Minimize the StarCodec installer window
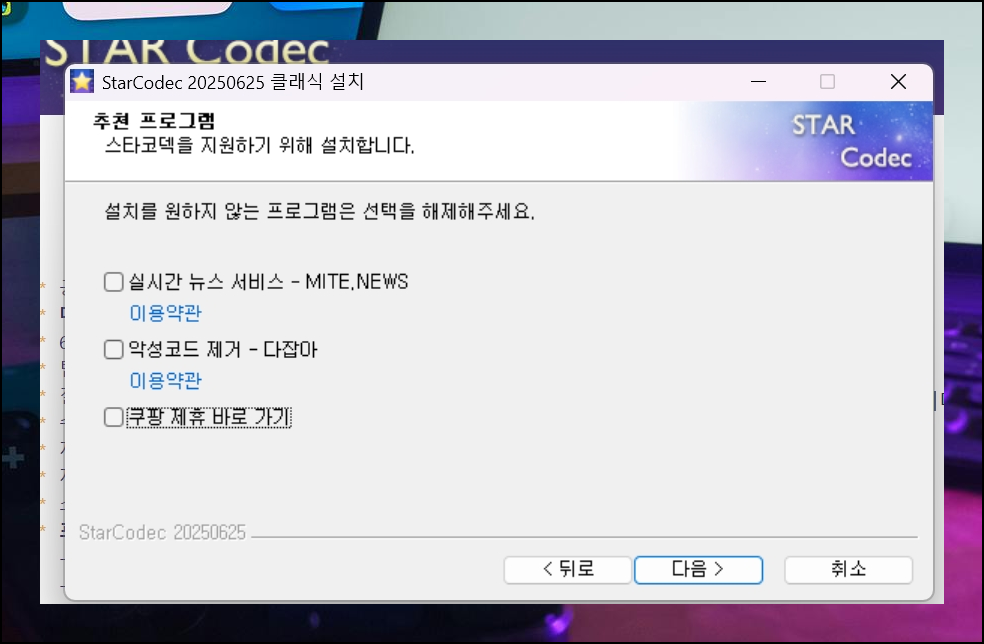The width and height of the screenshot is (984, 644). pos(758,82)
